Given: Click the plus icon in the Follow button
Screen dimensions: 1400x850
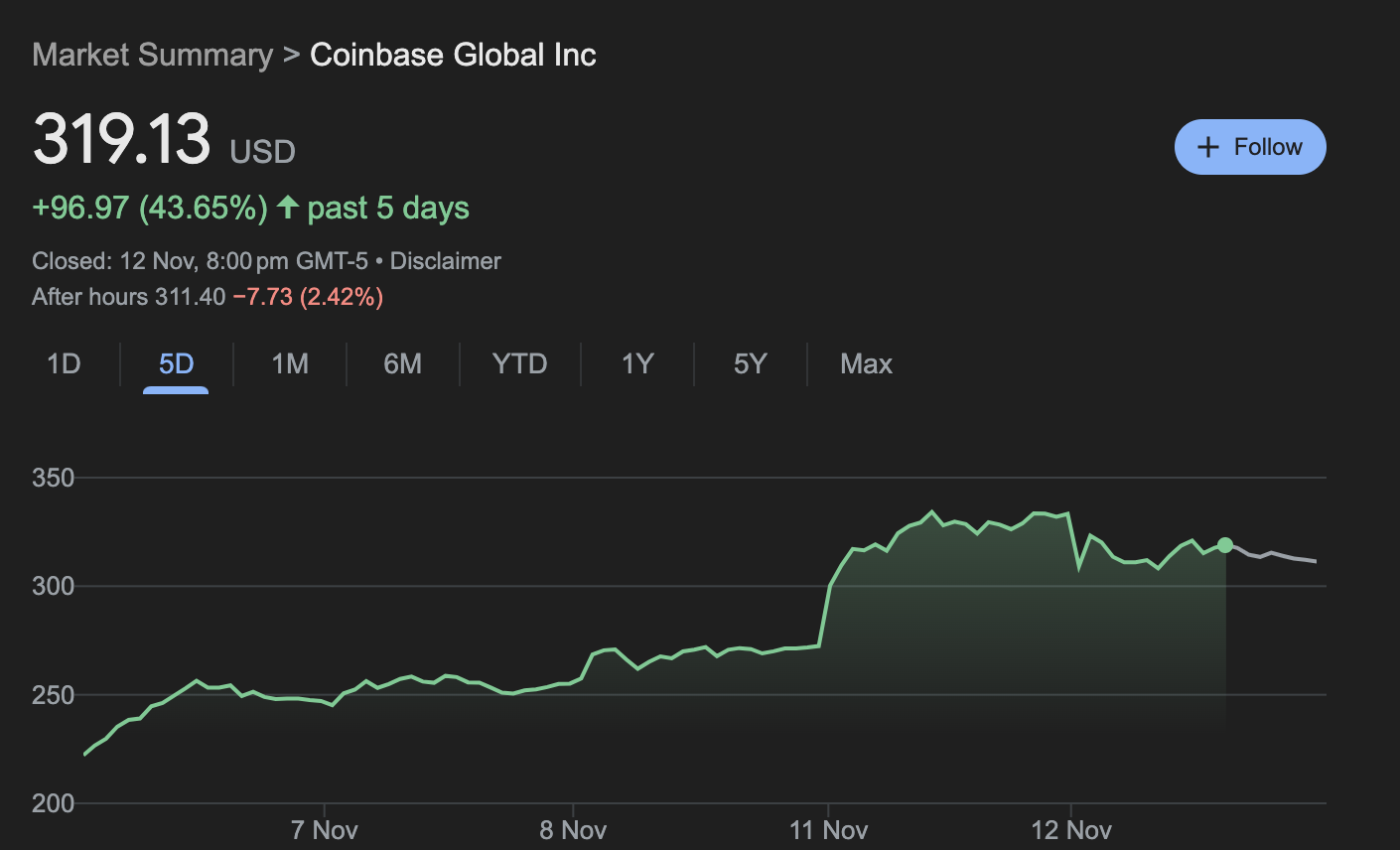Looking at the screenshot, I should tap(1207, 146).
